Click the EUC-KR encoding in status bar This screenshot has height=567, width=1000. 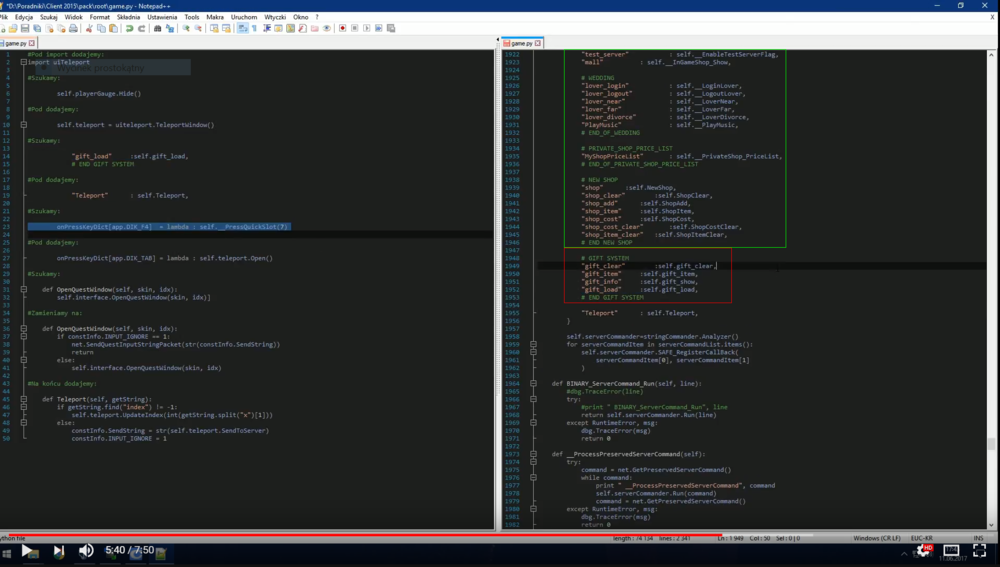pyautogui.click(x=922, y=538)
